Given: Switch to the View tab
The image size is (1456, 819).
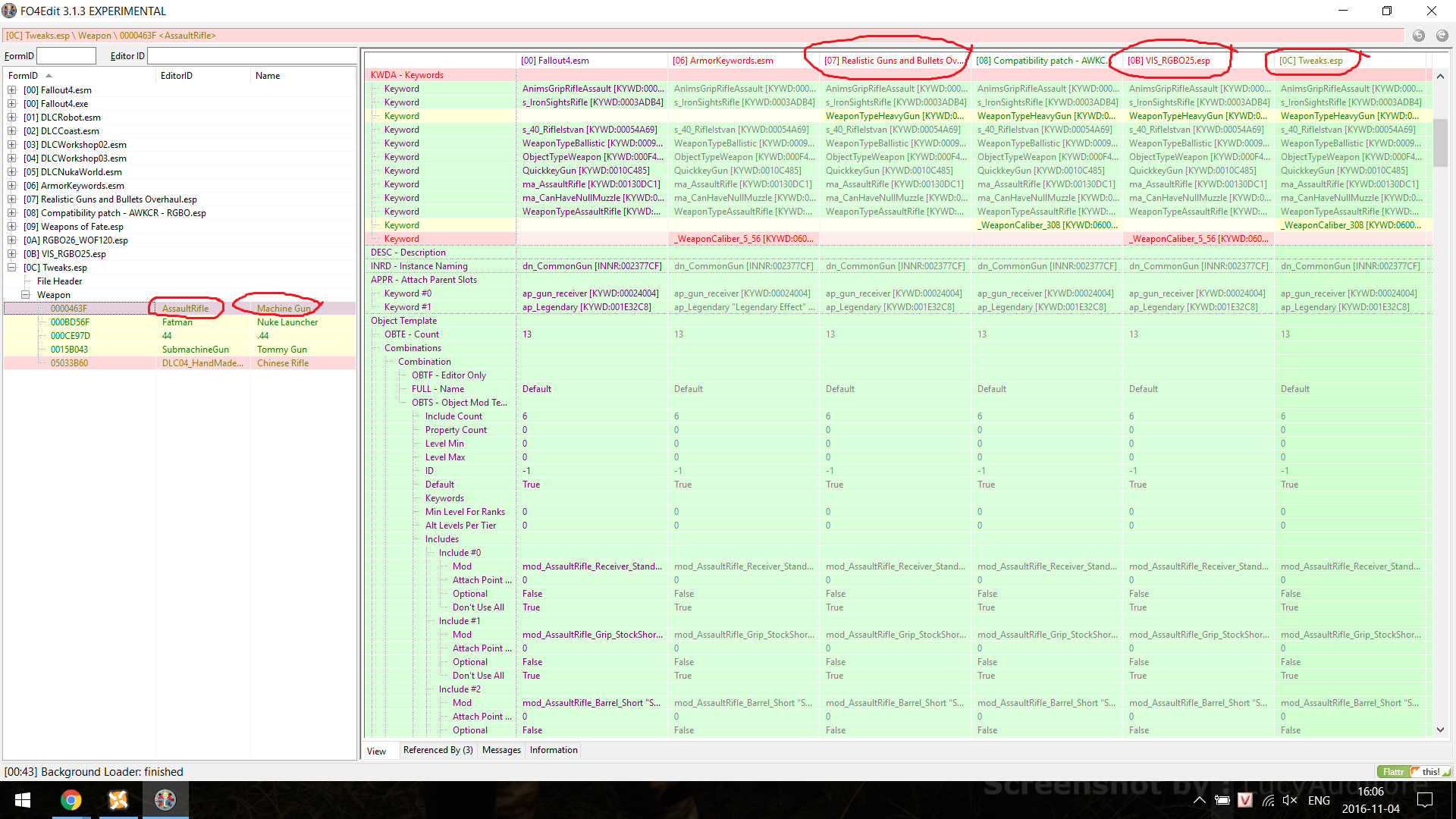Looking at the screenshot, I should pyautogui.click(x=377, y=751).
